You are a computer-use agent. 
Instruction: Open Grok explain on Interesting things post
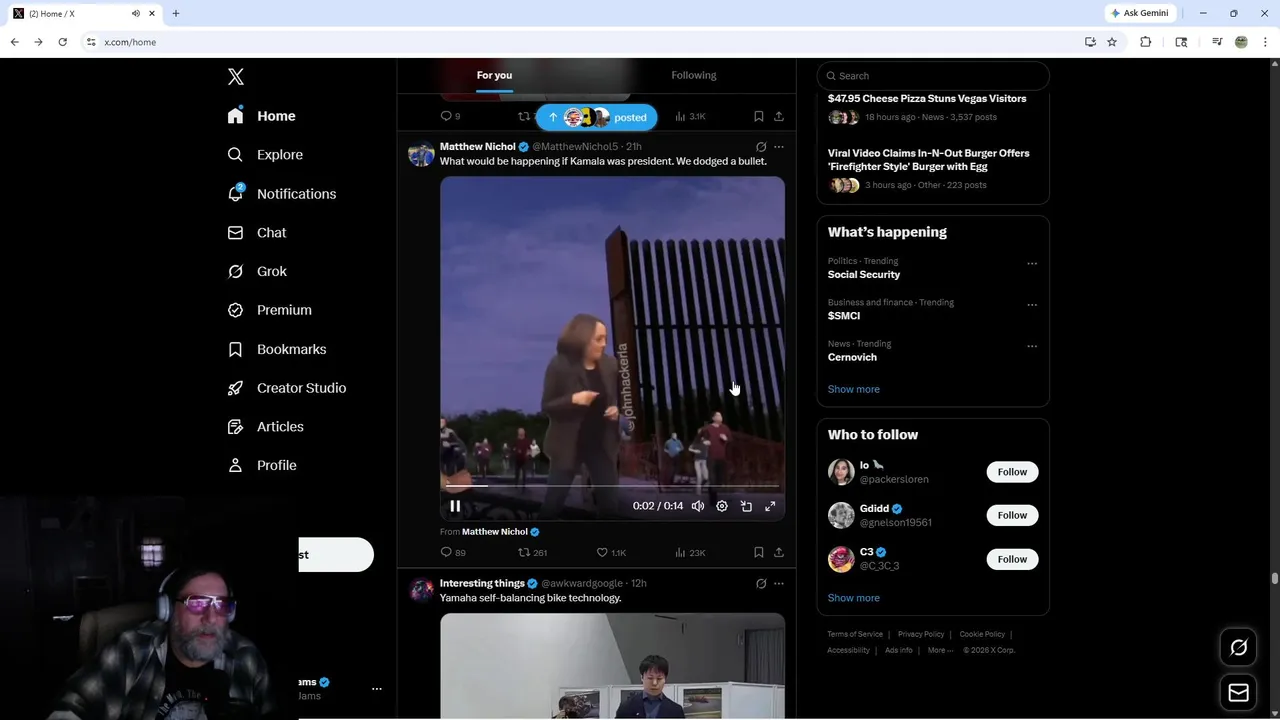point(761,584)
